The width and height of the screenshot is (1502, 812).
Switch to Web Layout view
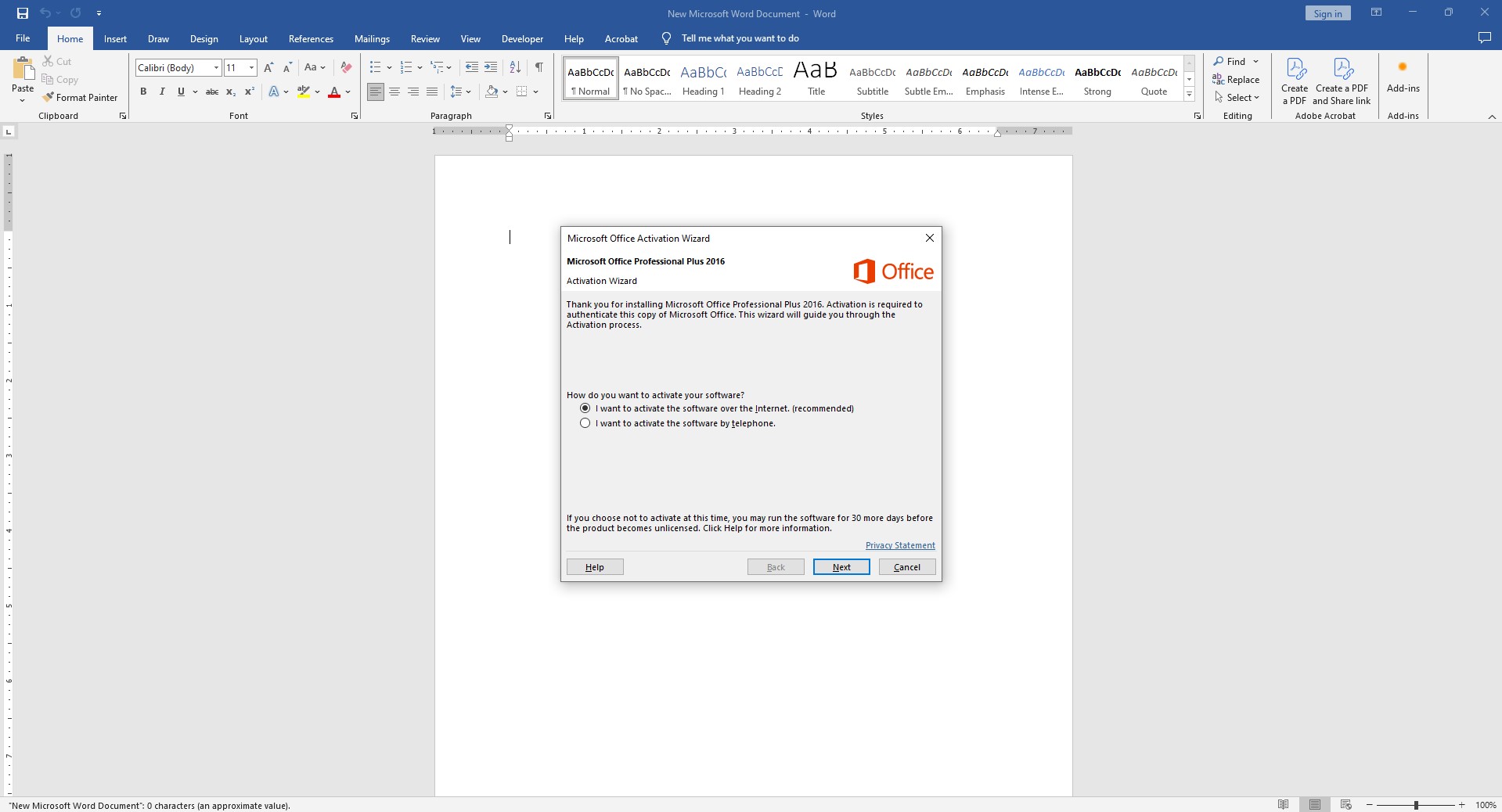point(1346,805)
